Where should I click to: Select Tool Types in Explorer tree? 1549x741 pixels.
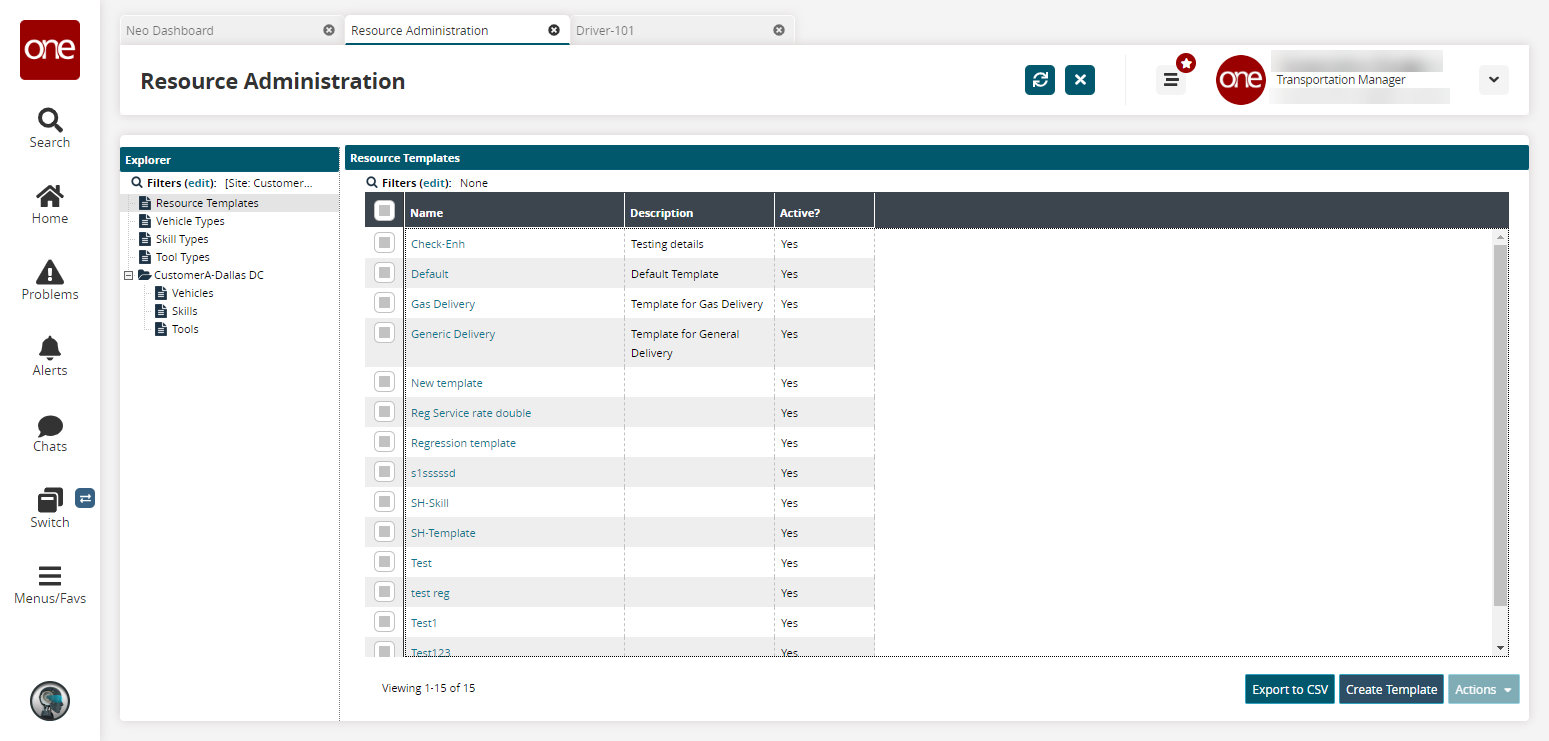pos(182,257)
